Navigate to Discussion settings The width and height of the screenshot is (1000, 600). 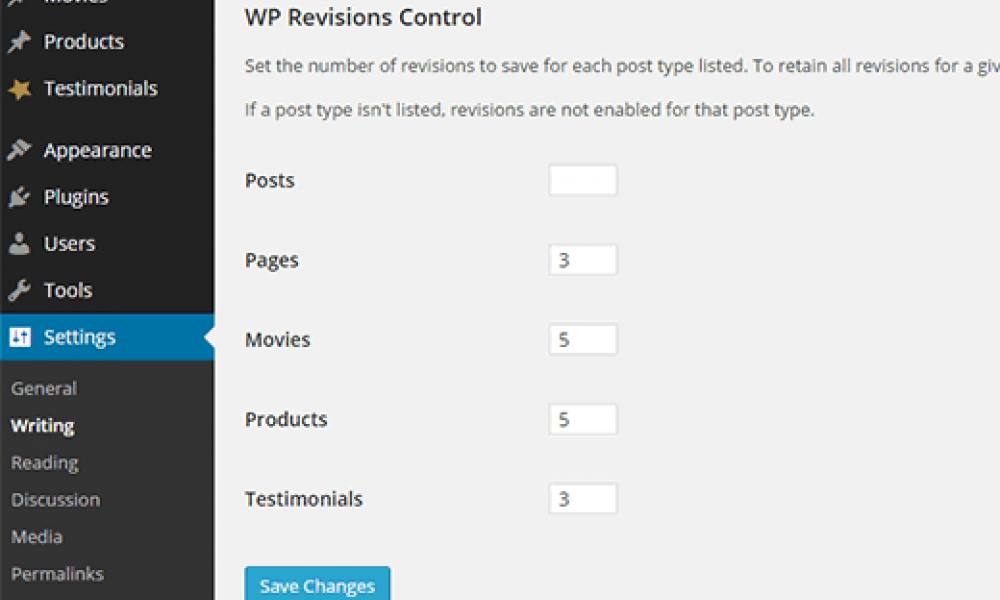55,500
